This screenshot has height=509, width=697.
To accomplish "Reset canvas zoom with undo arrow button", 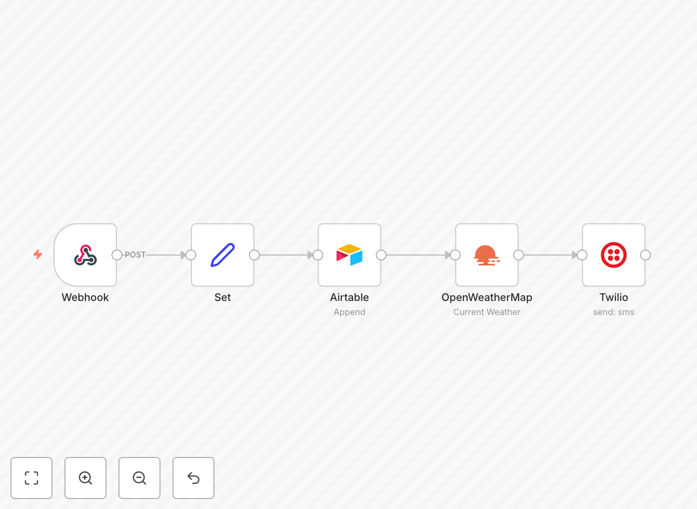I will click(193, 478).
